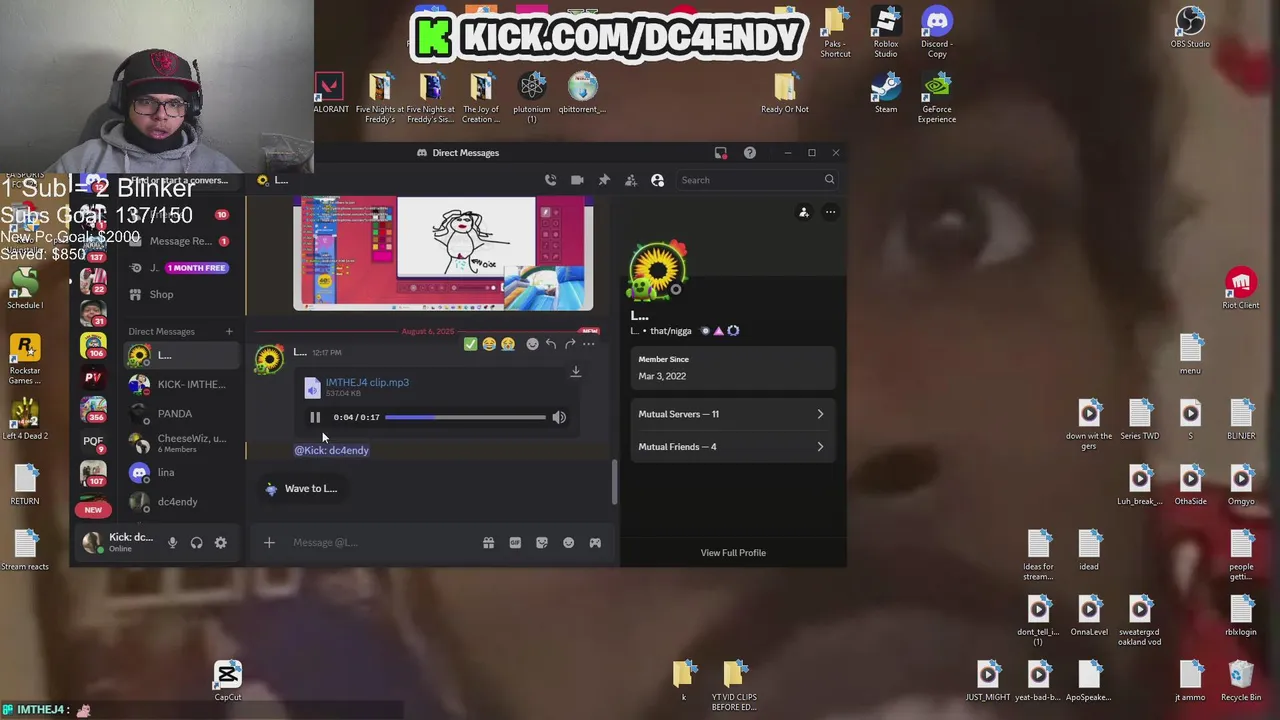Expand Mutual Friends — 4

732,447
